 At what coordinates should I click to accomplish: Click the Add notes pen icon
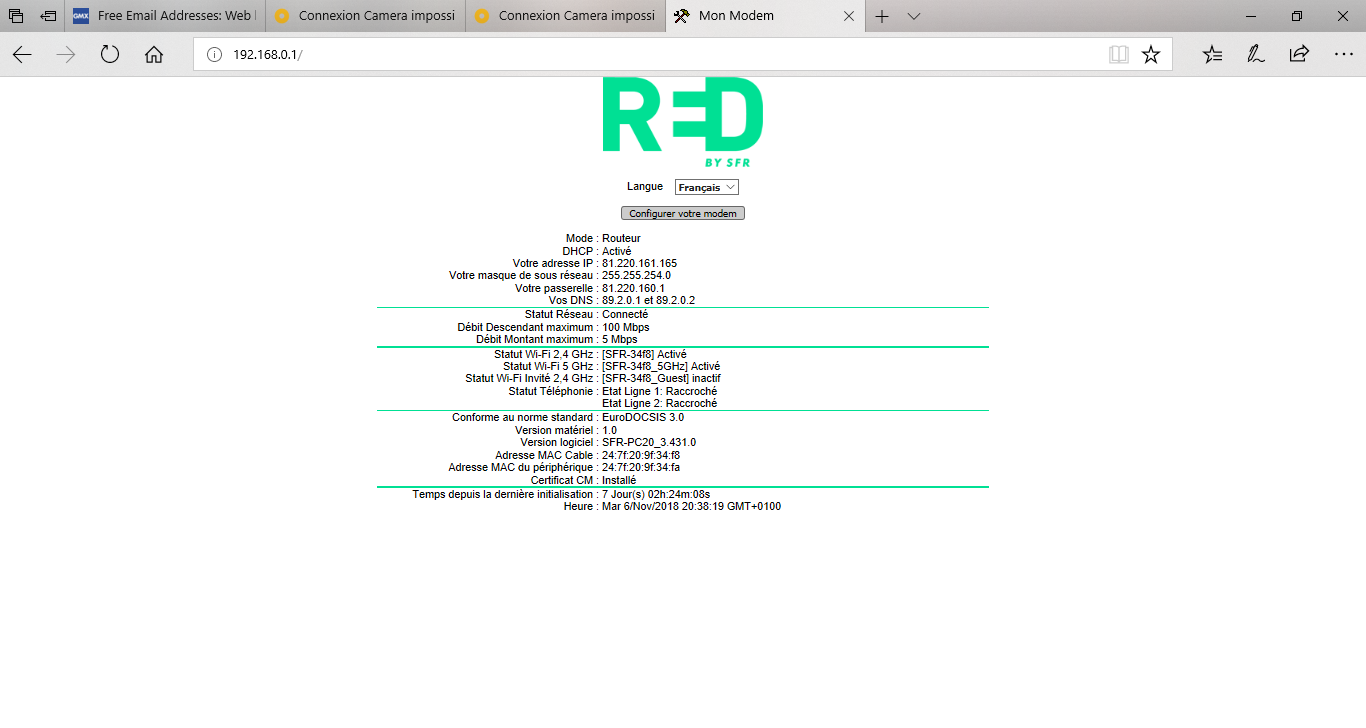click(x=1256, y=55)
